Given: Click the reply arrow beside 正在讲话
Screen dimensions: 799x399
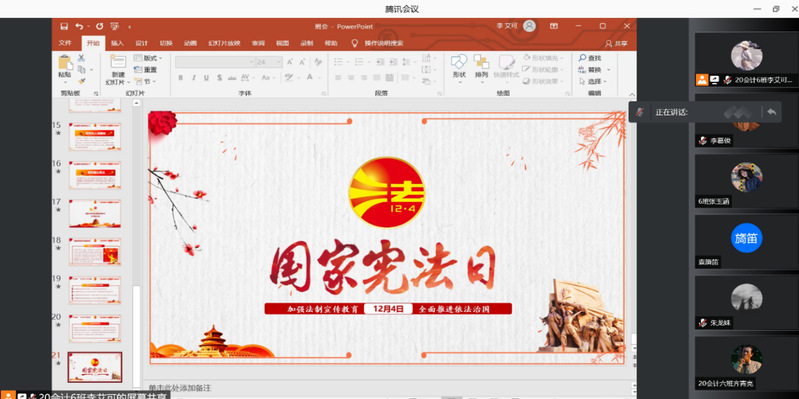Looking at the screenshot, I should [x=771, y=112].
